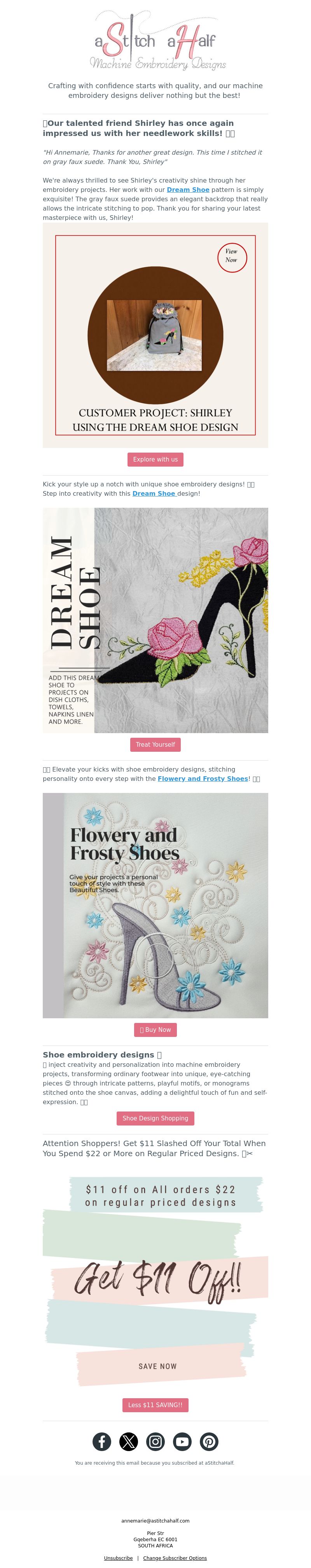Click the Dream Shoe embroidery image
The height and width of the screenshot is (1568, 311).
155,620
